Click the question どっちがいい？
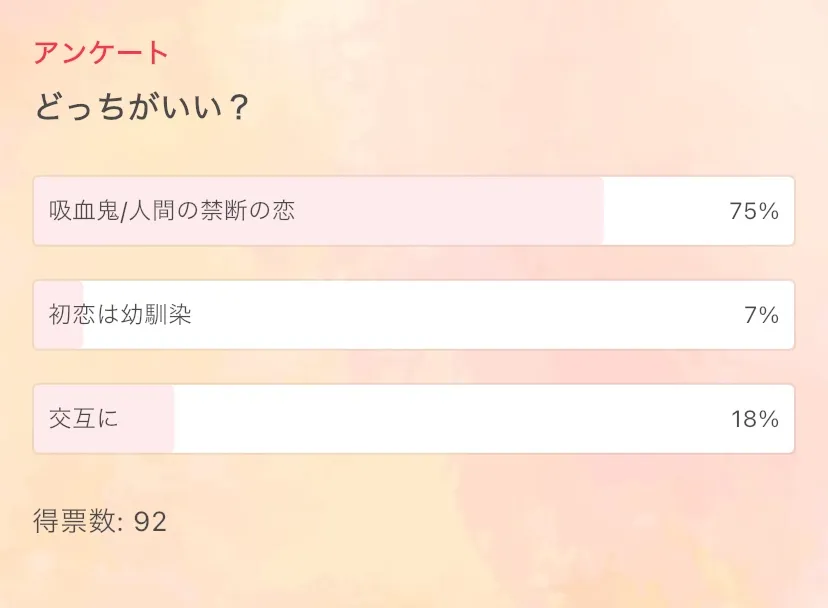The height and width of the screenshot is (608, 828). pyautogui.click(x=141, y=106)
